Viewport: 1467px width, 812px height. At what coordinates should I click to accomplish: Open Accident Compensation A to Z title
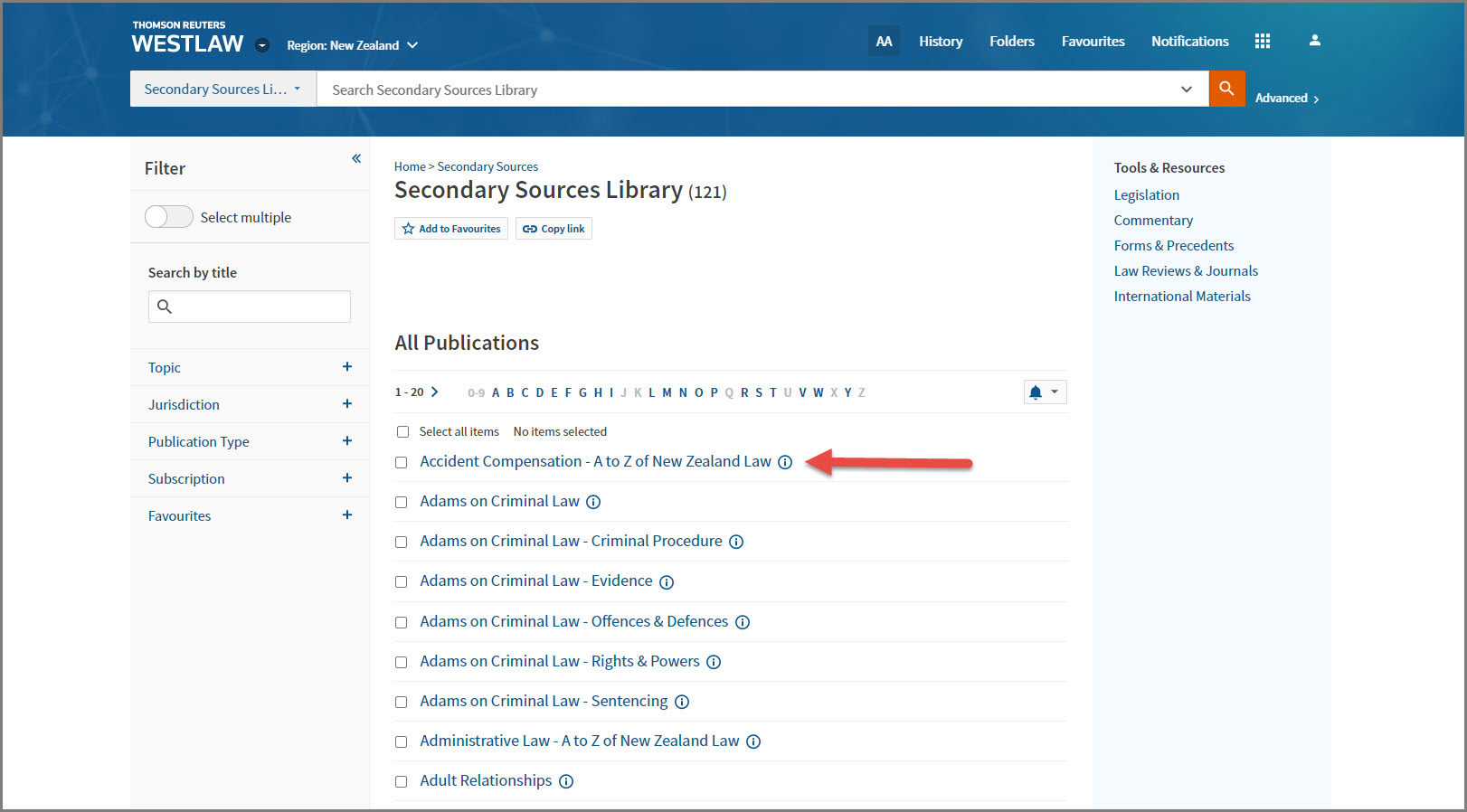pyautogui.click(x=595, y=462)
